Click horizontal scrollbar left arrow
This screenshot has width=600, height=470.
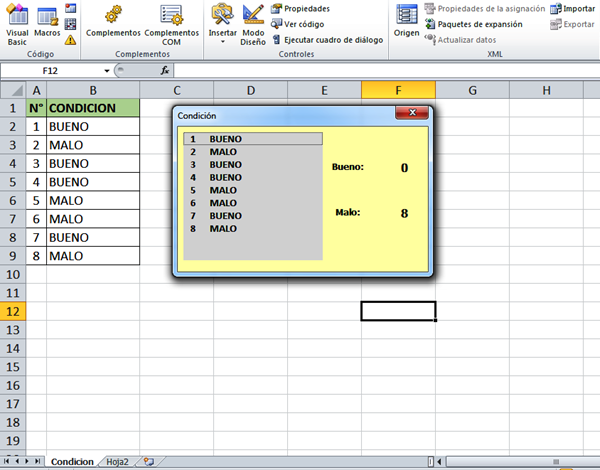coord(439,462)
